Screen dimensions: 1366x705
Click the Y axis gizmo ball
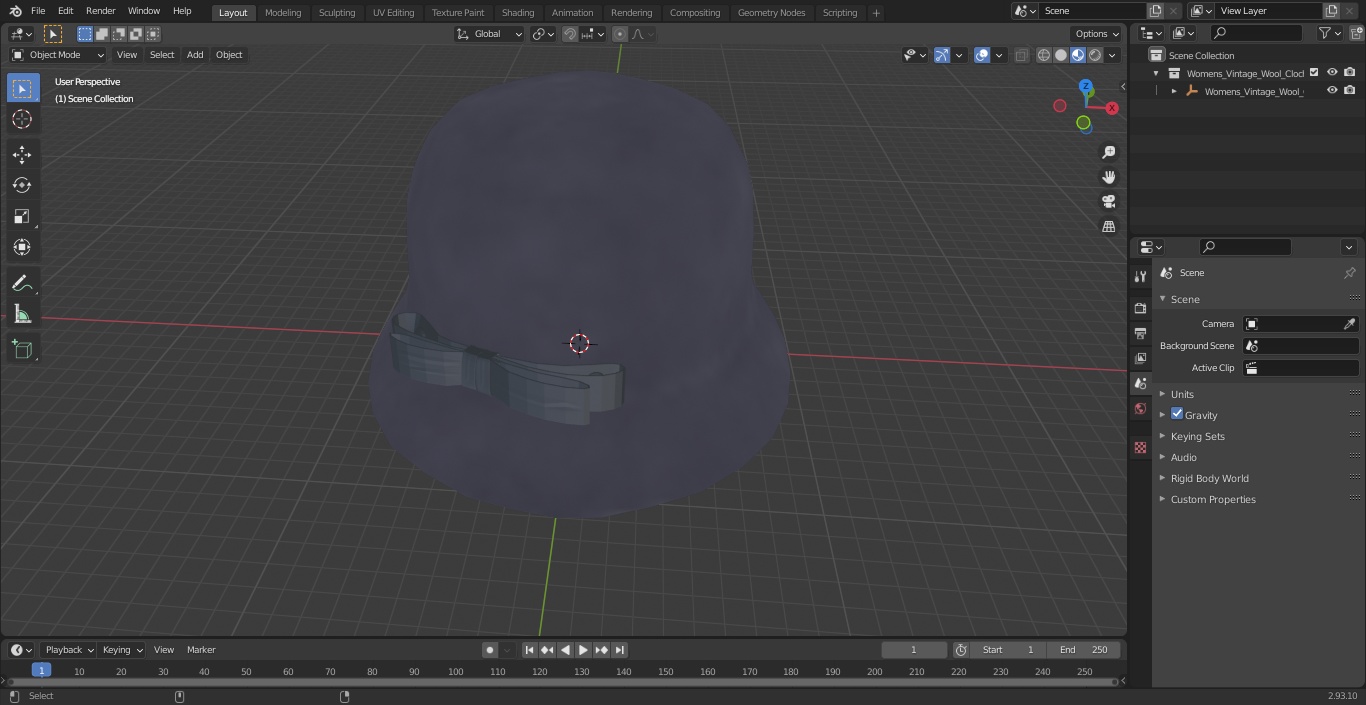[1083, 123]
